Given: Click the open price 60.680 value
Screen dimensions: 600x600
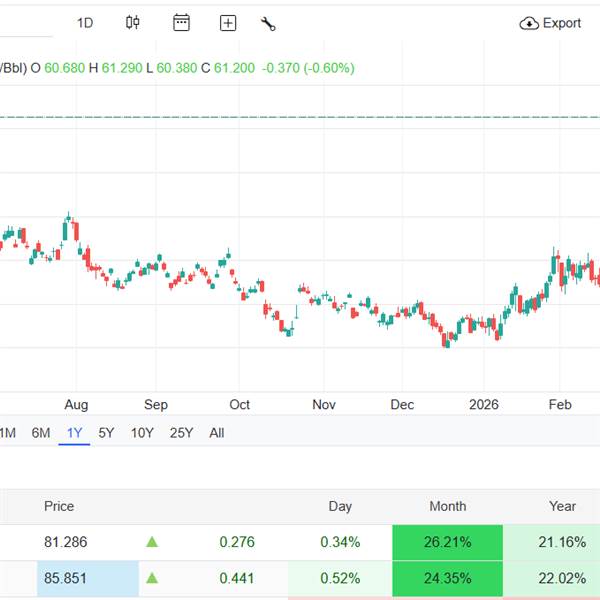Looking at the screenshot, I should [64, 68].
